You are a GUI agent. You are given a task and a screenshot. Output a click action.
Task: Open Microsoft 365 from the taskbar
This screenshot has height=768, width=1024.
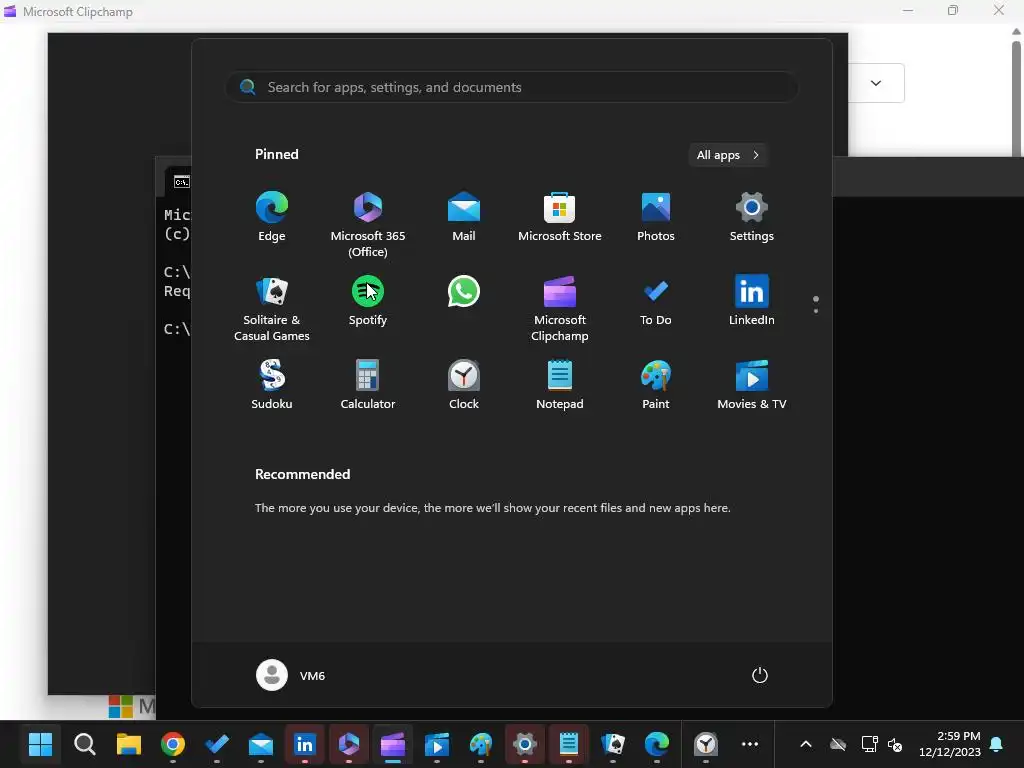coord(349,744)
